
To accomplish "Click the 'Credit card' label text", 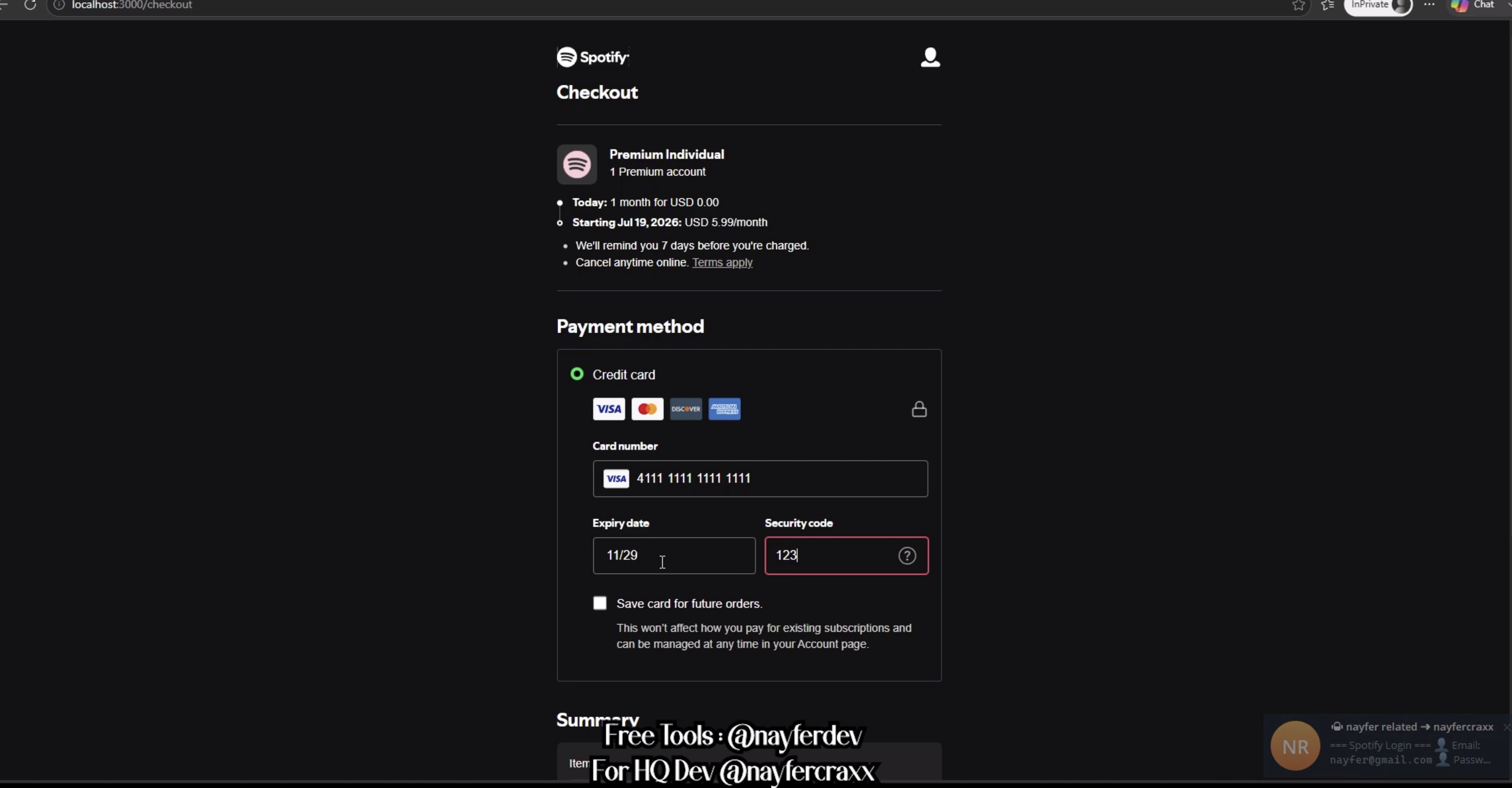I will pos(624,374).
